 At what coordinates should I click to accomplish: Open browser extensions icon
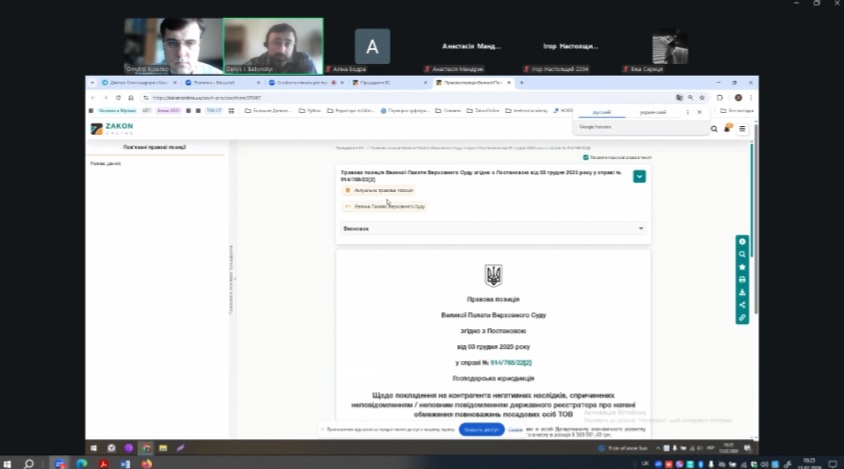[x=720, y=97]
